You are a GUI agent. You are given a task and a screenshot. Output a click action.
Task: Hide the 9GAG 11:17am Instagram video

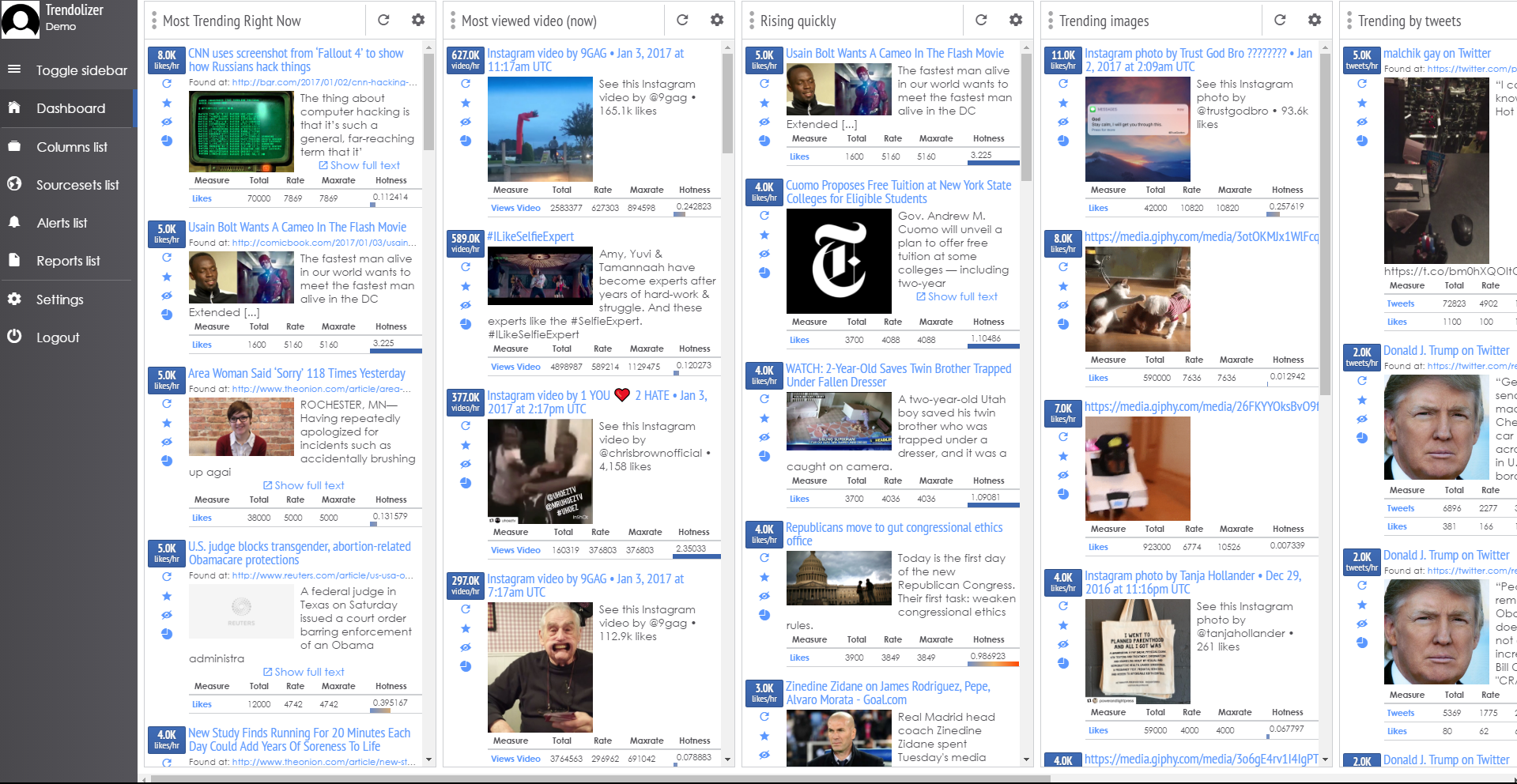click(466, 122)
